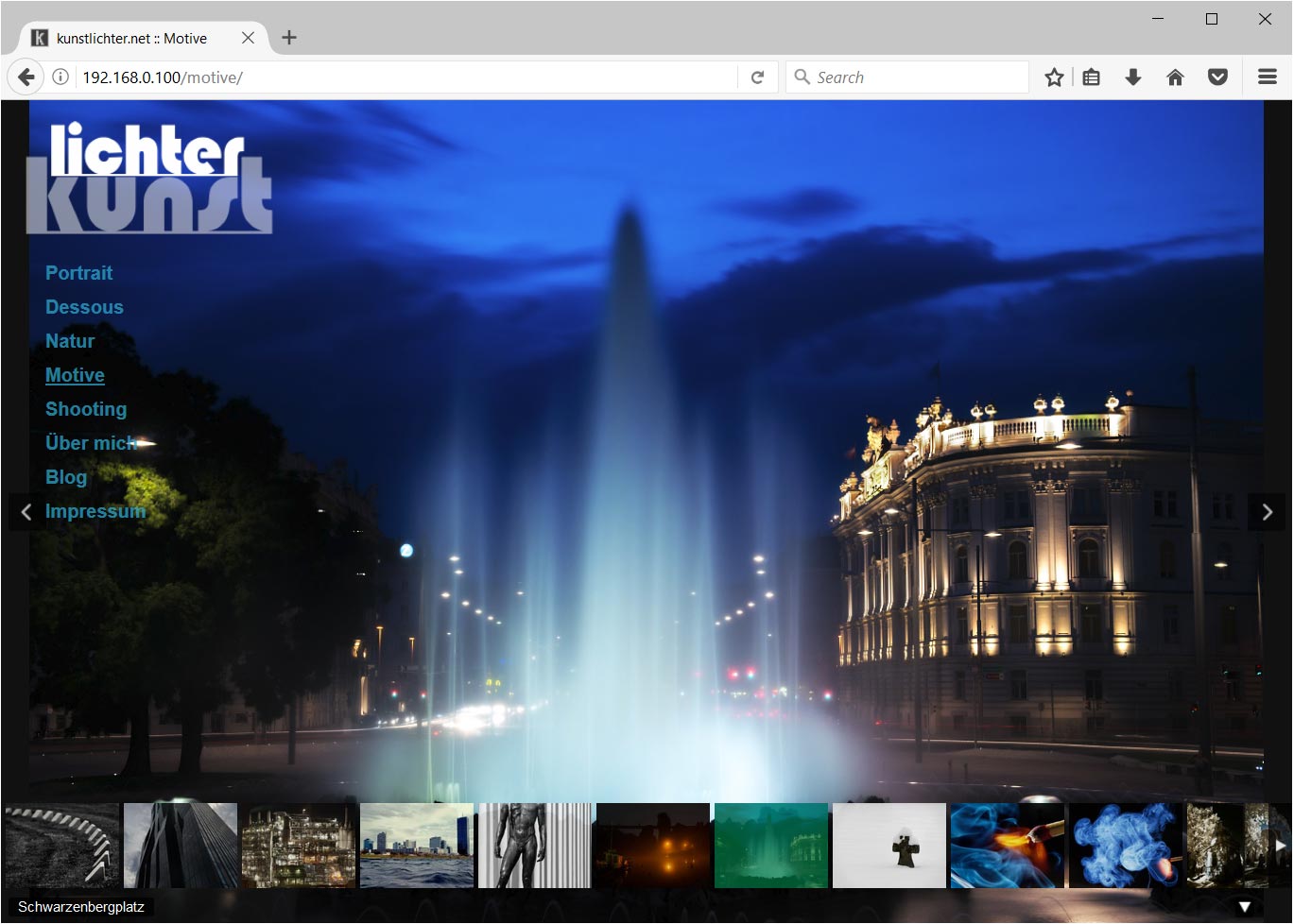Collapse thumbnail bar with down triangle
This screenshot has width=1294, height=924.
tap(1245, 907)
